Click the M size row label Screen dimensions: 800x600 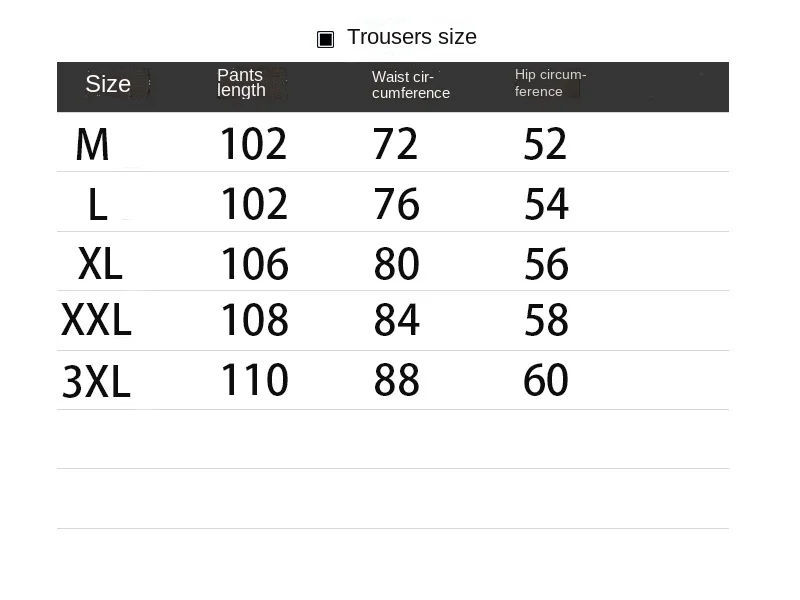[92, 144]
